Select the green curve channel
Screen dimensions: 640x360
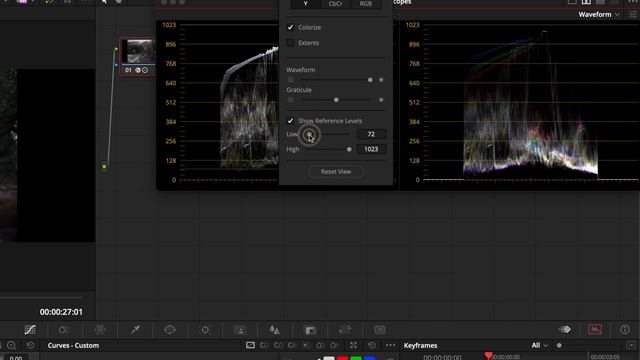tap(356, 358)
